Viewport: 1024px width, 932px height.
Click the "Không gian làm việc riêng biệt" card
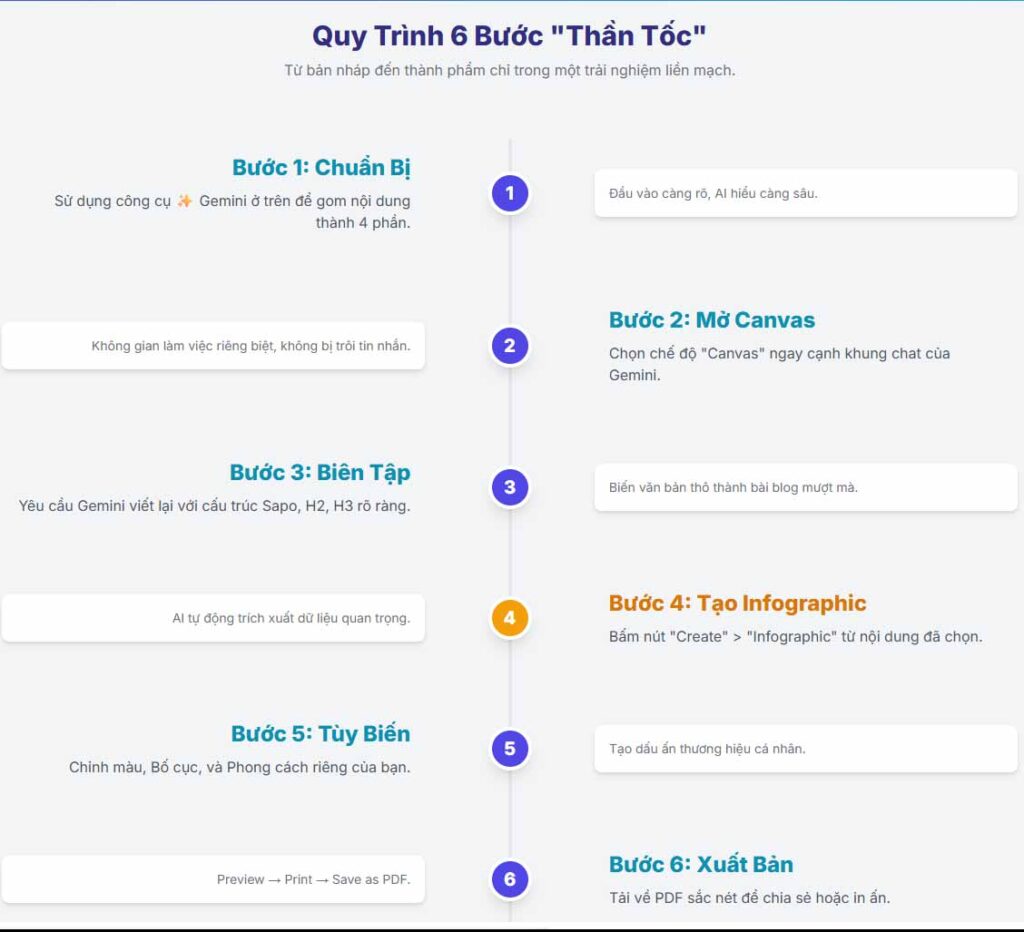pyautogui.click(x=213, y=346)
